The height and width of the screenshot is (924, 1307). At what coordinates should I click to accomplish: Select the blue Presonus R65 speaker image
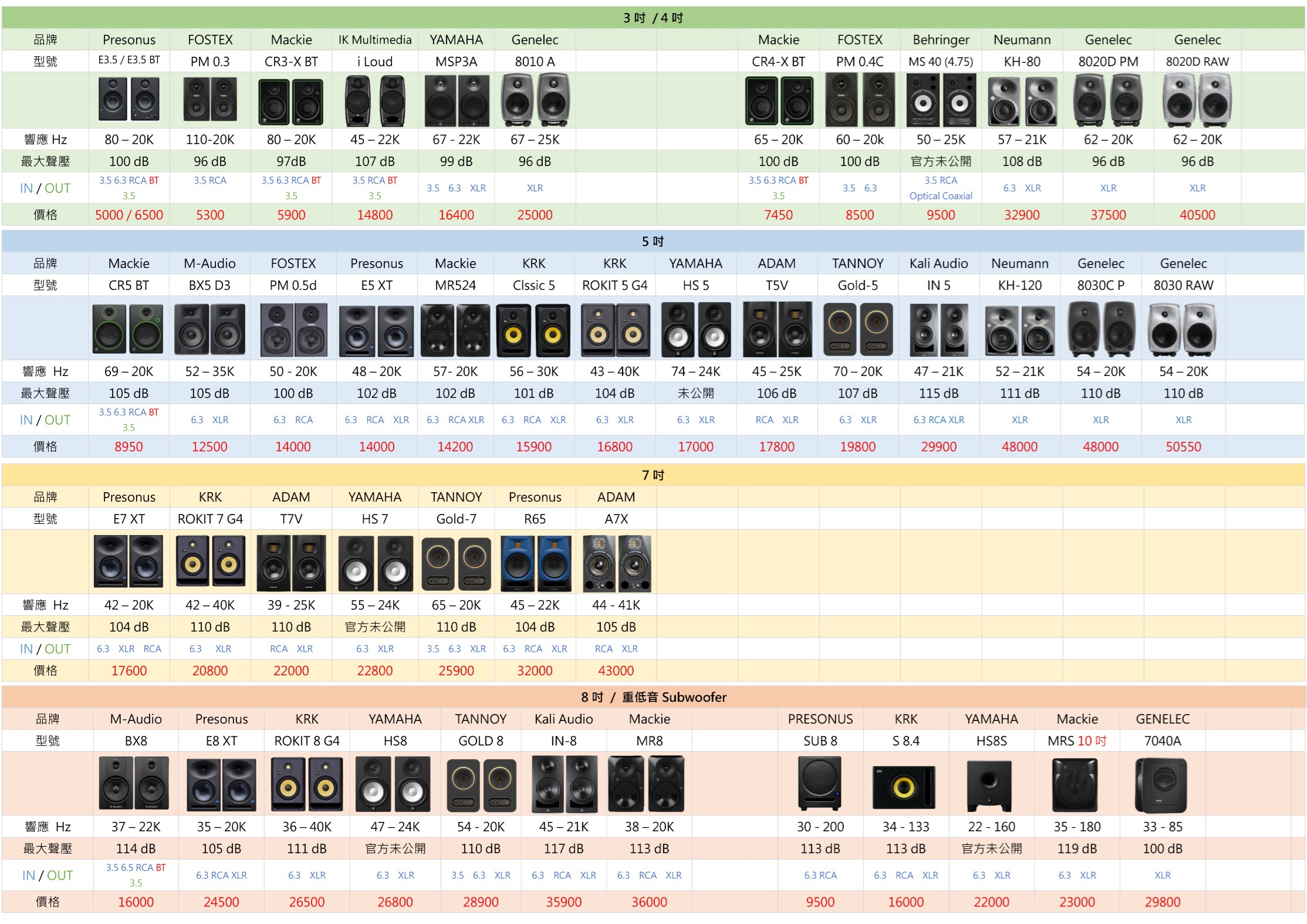tap(536, 563)
